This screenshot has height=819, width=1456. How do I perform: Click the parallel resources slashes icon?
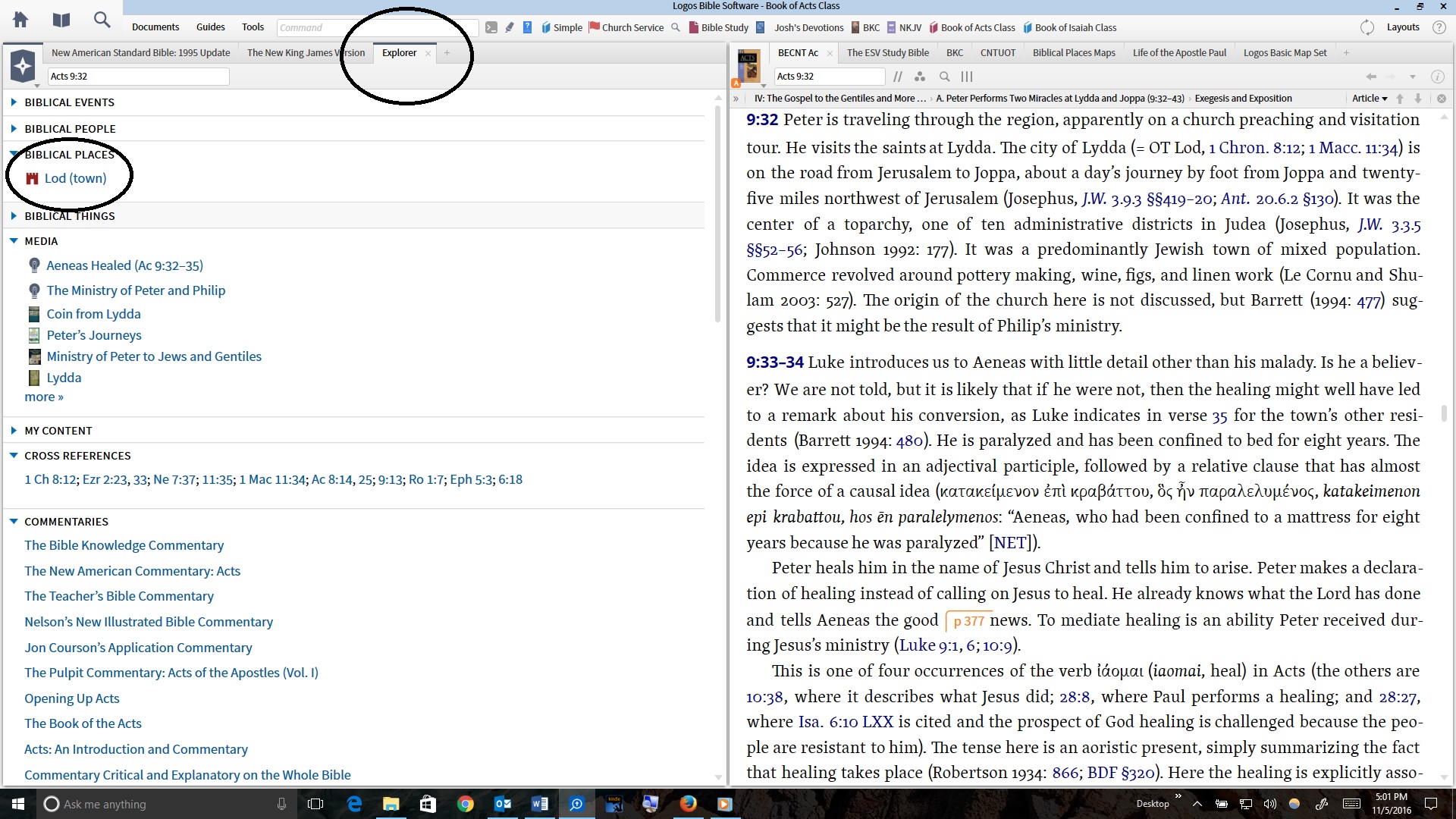[x=898, y=77]
